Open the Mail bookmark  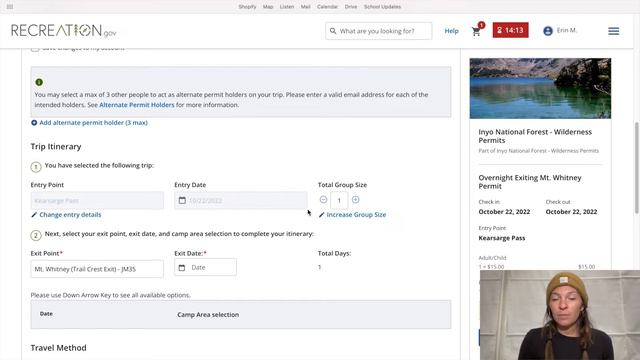[306, 7]
